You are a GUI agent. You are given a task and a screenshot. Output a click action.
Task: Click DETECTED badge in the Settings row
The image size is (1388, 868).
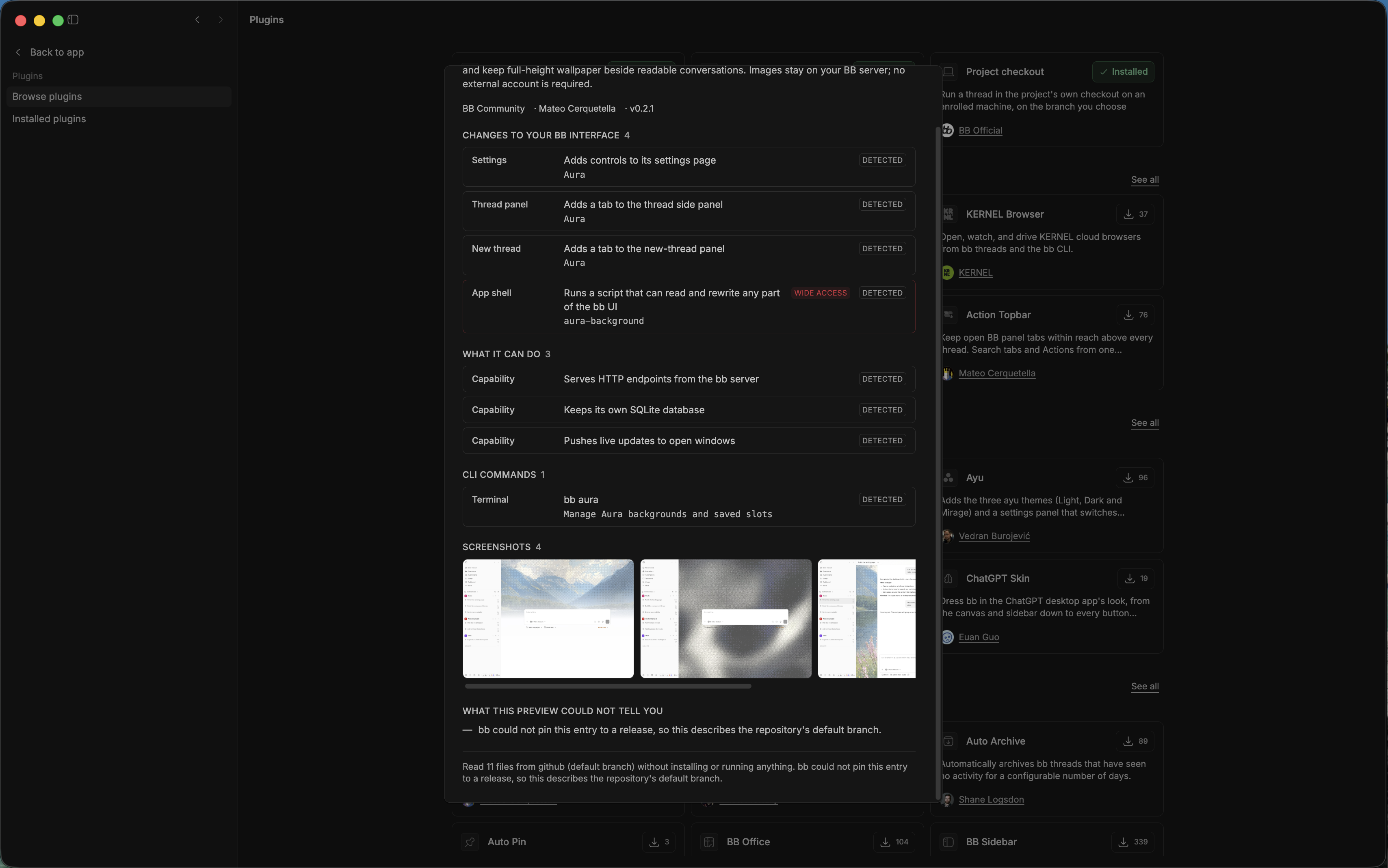(882, 160)
